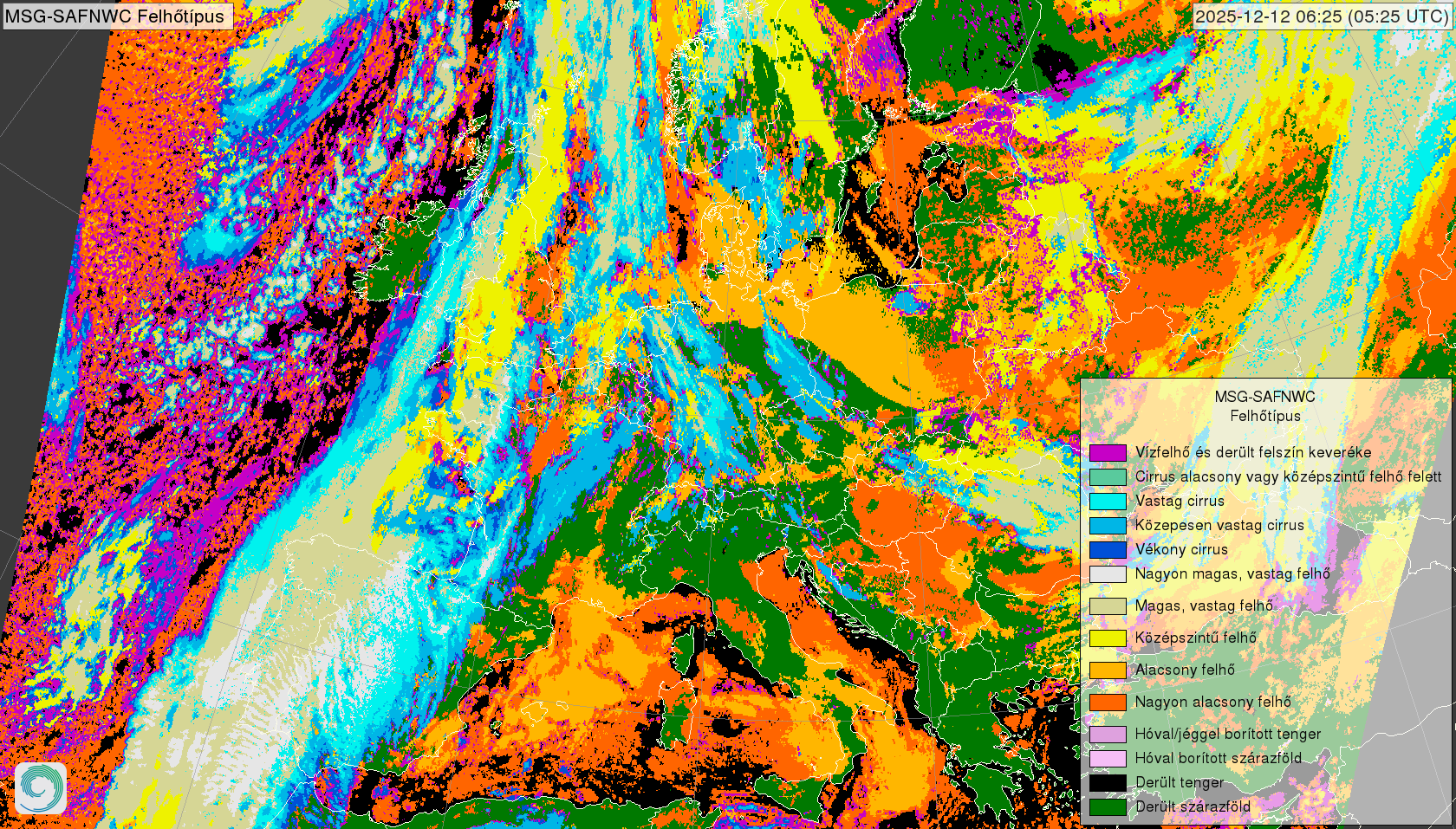This screenshot has width=1456, height=829.
Task: Select the yellow 'Középszintű felhő' swatch
Action: point(1108,638)
